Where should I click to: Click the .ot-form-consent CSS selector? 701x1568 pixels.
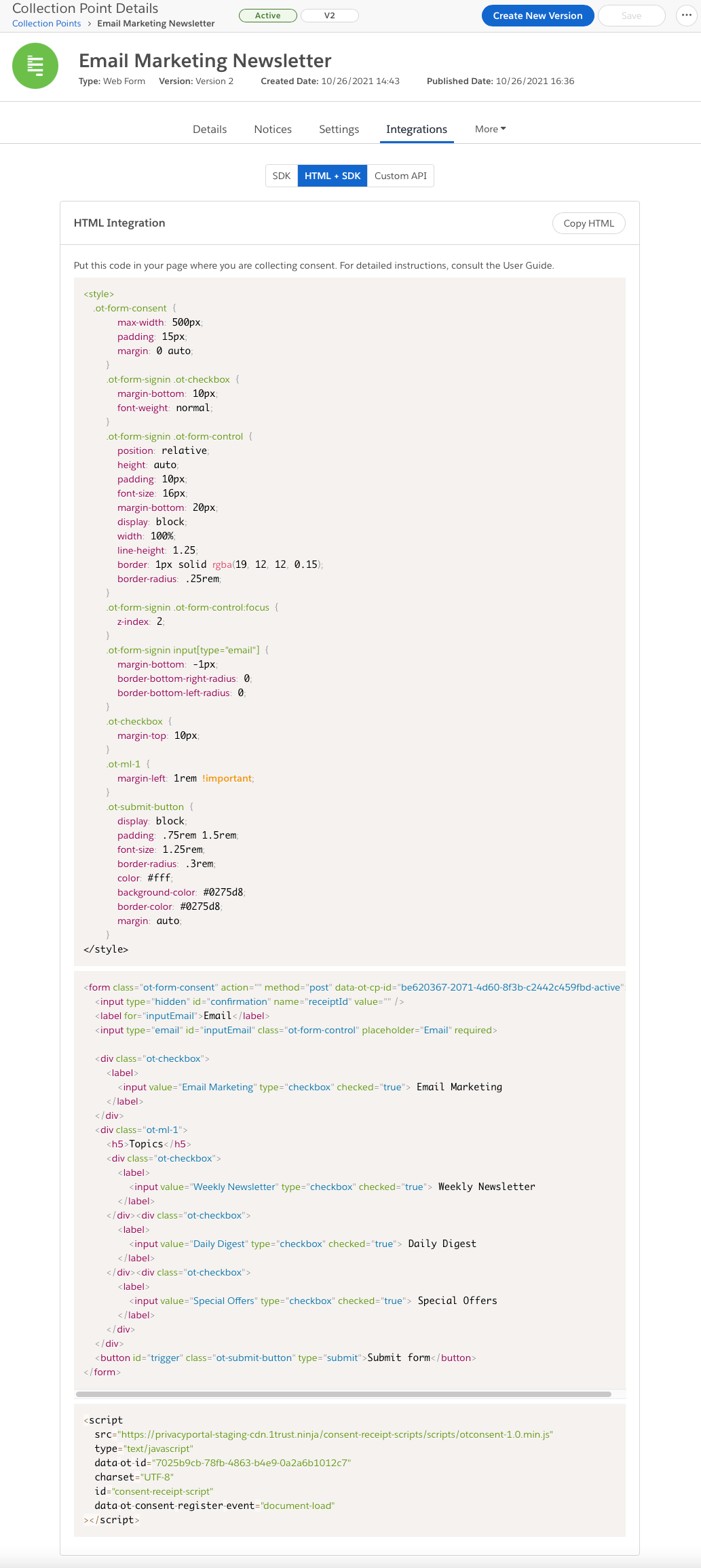130,308
